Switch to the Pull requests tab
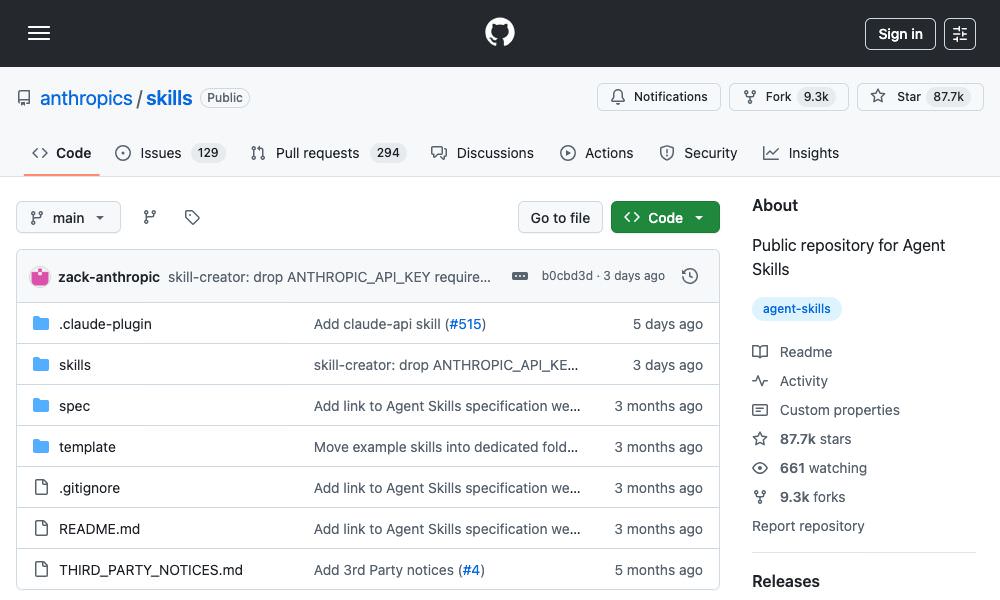The image size is (1000, 600). (317, 153)
